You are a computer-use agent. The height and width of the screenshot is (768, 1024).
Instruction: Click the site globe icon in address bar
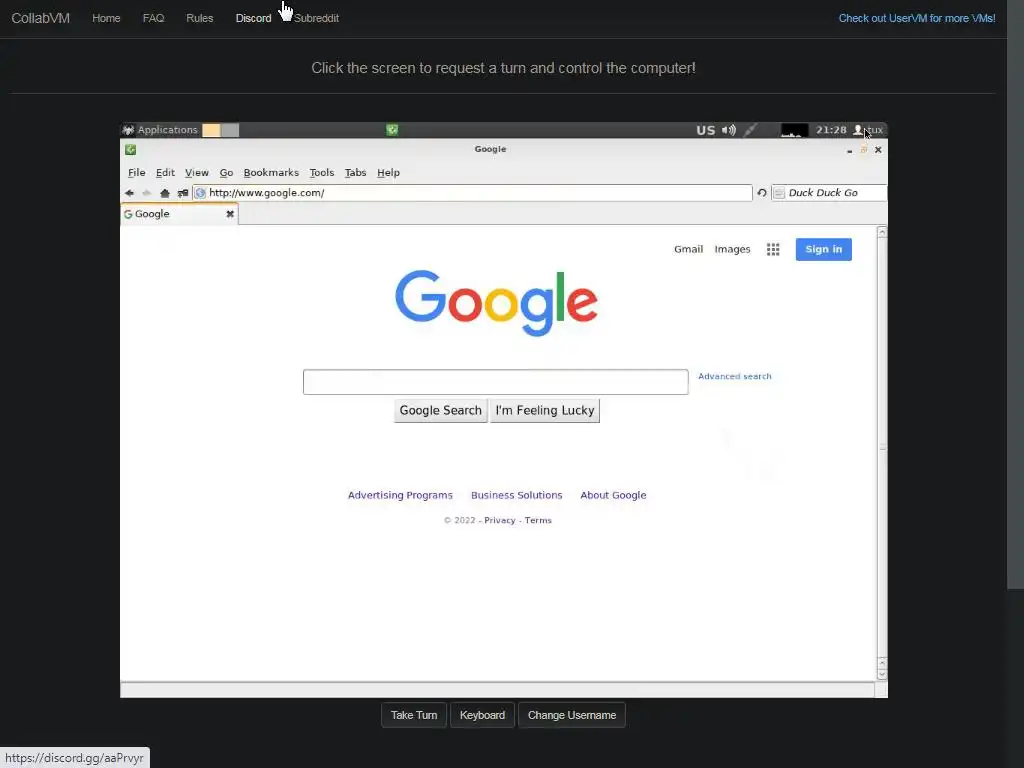tap(200, 193)
